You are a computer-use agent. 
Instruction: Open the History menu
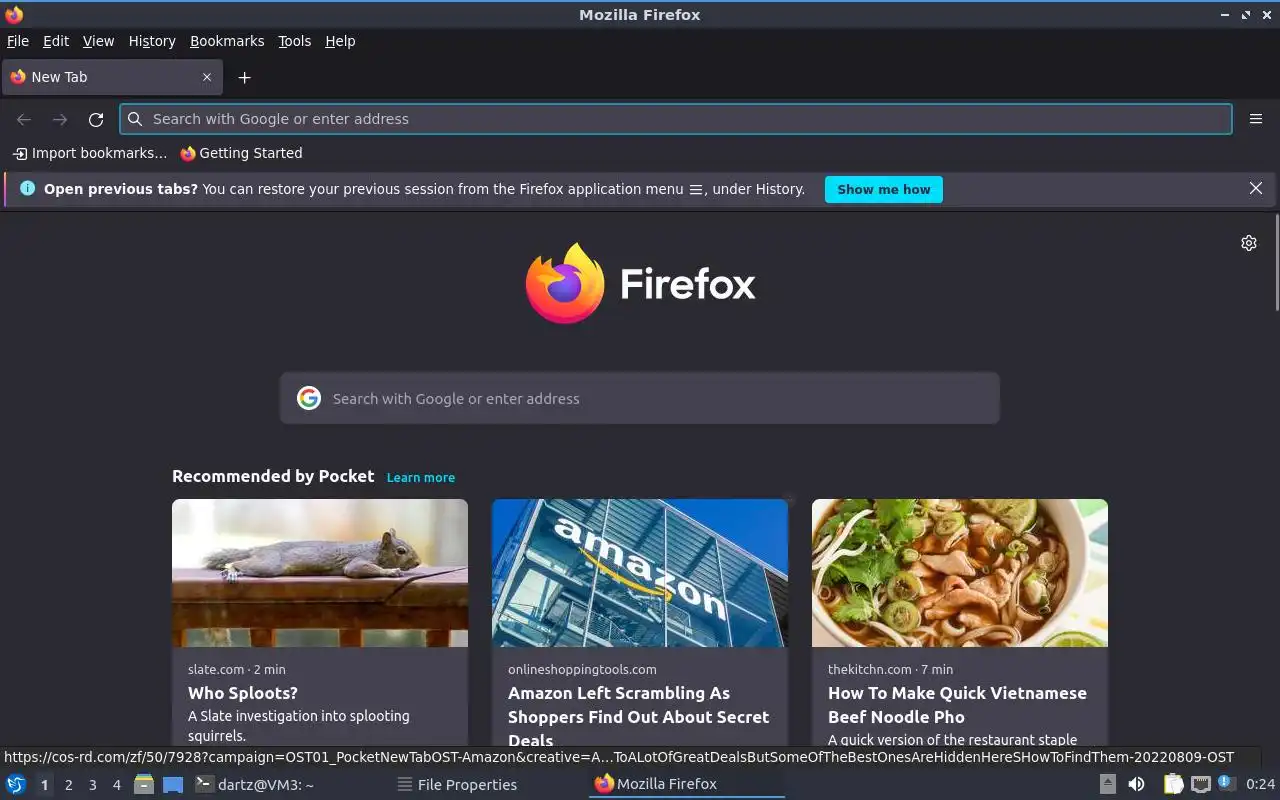[x=152, y=41]
